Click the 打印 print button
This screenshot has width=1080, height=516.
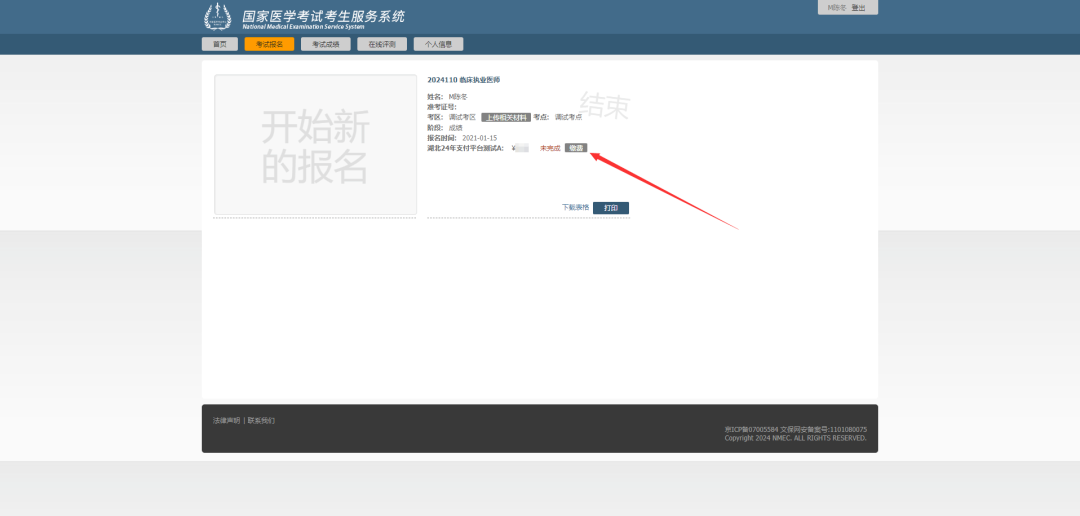click(x=610, y=208)
